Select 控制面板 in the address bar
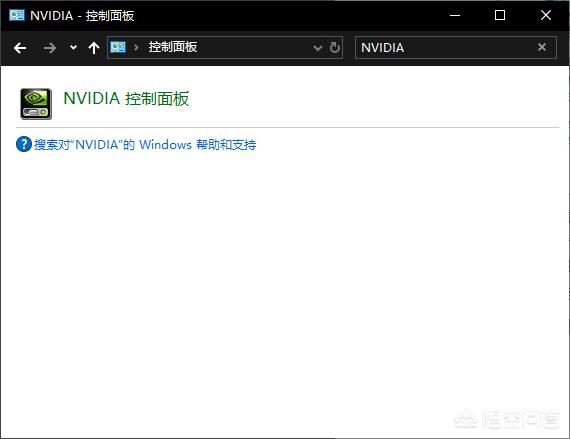This screenshot has height=439, width=570. click(173, 47)
